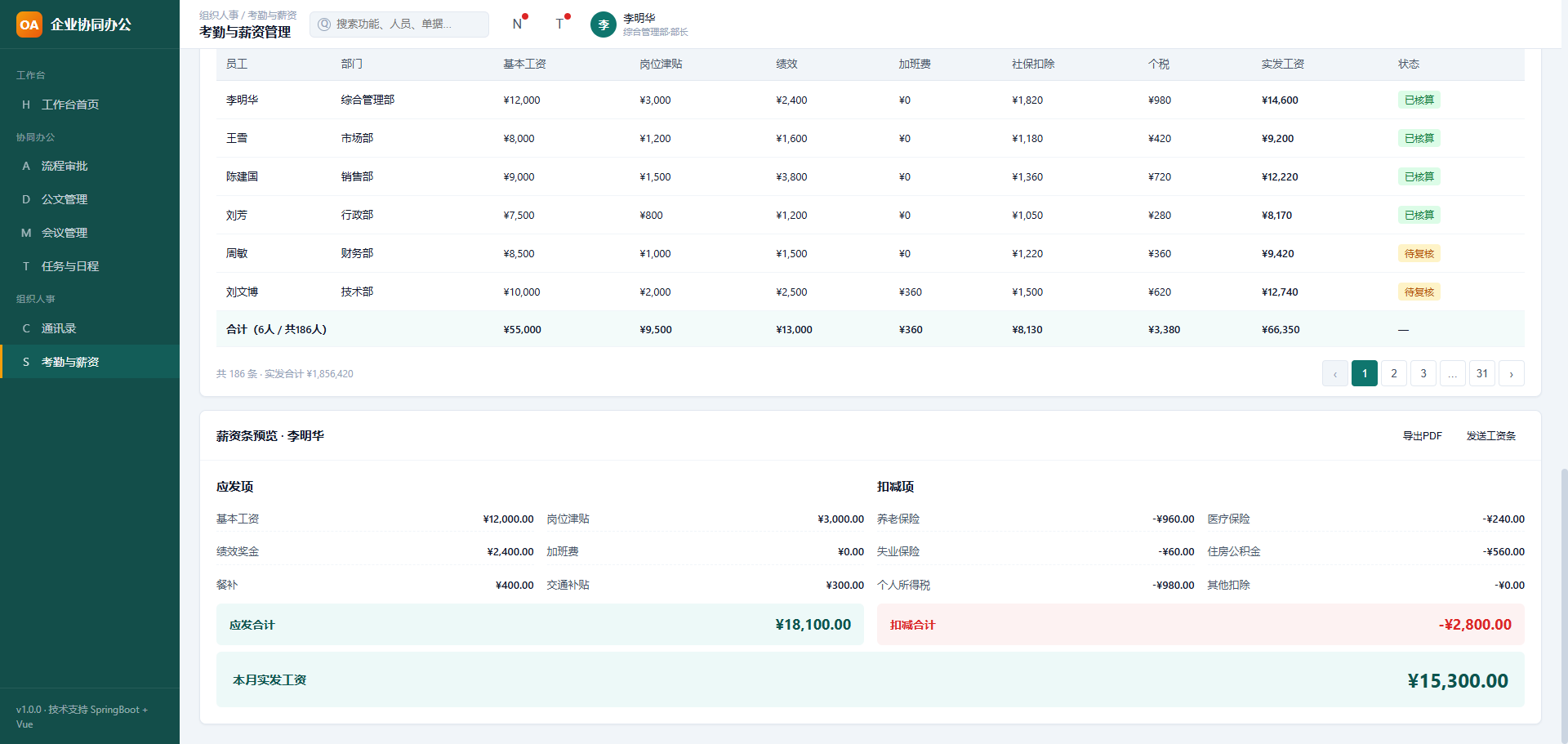Click the pagination ellipsis button
Screen dimensions: 1568x744
click(x=1453, y=373)
